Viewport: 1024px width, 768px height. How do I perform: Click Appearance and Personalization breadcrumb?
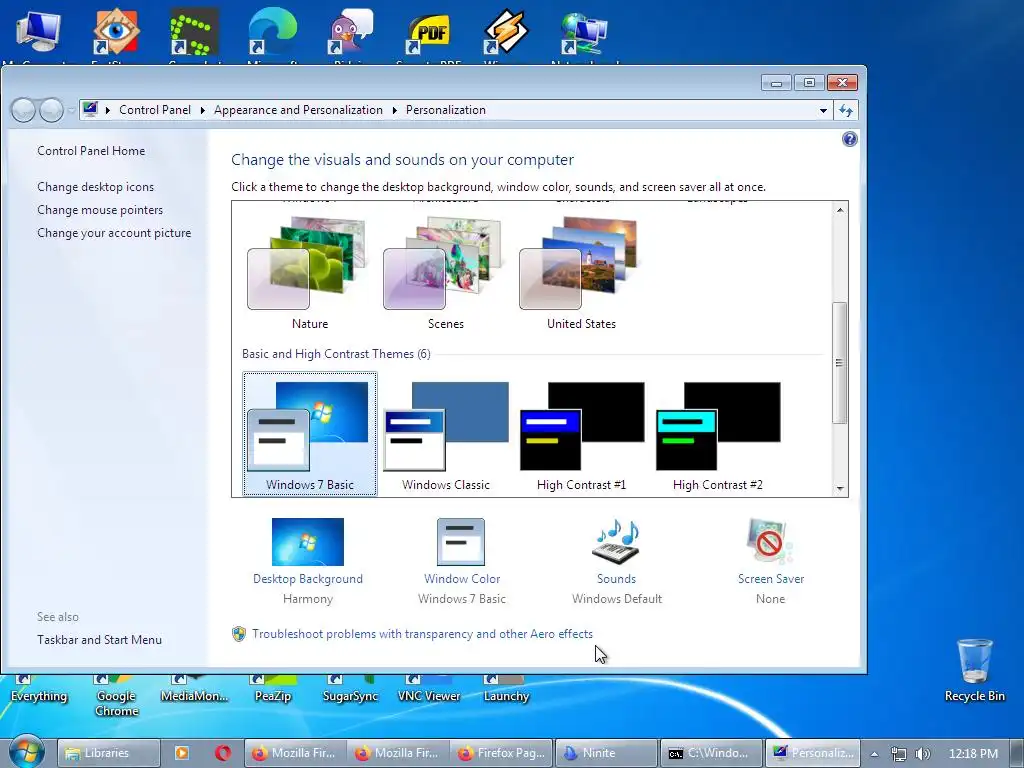click(x=298, y=110)
